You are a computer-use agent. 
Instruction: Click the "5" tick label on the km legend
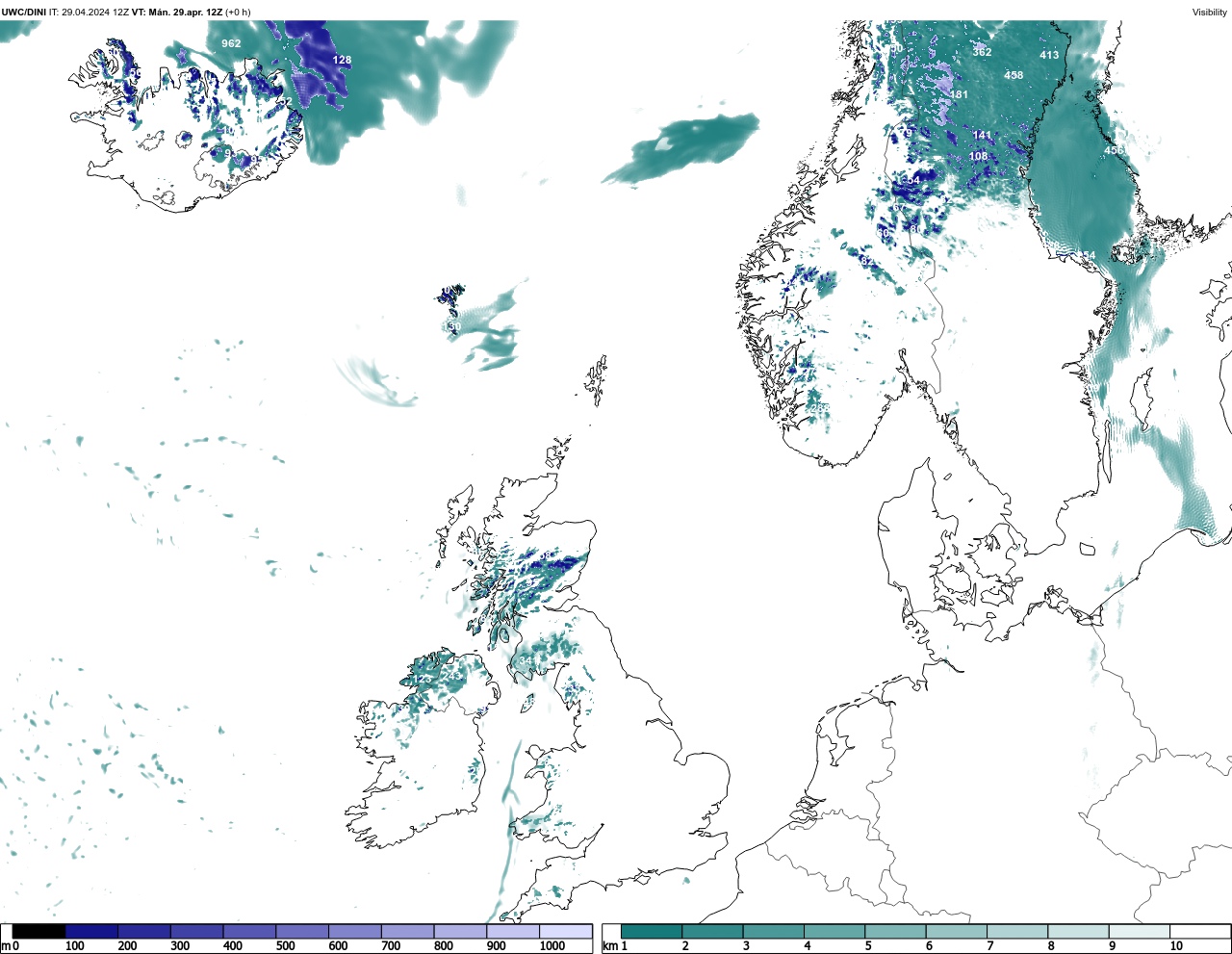[867, 946]
